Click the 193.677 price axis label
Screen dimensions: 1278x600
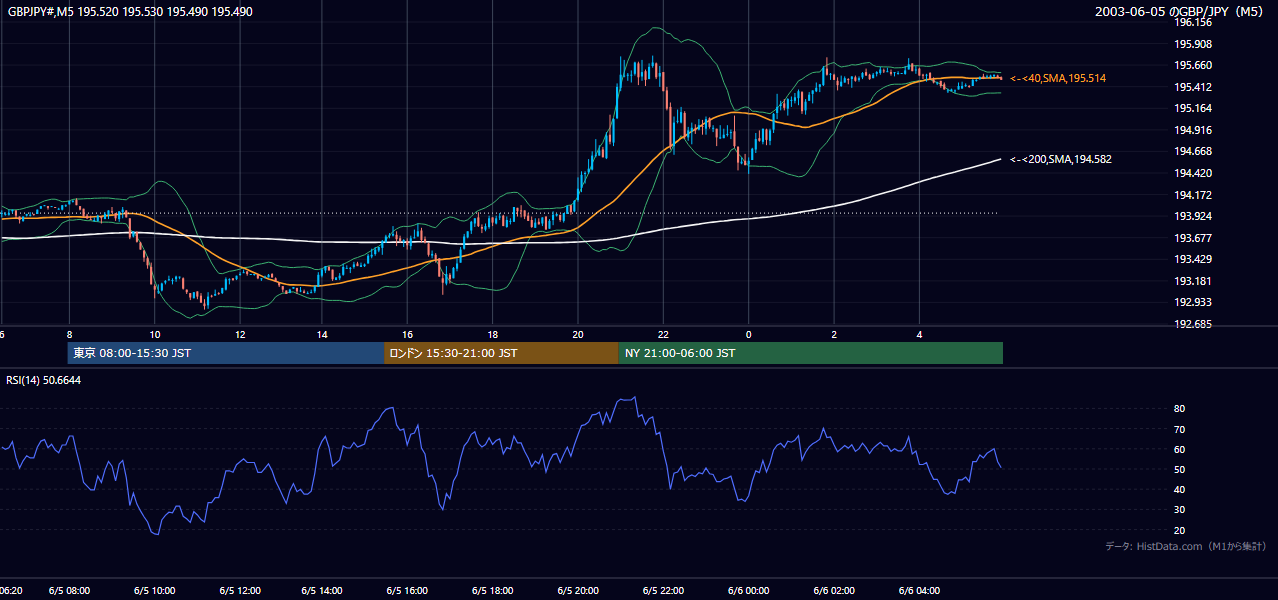coord(1193,238)
